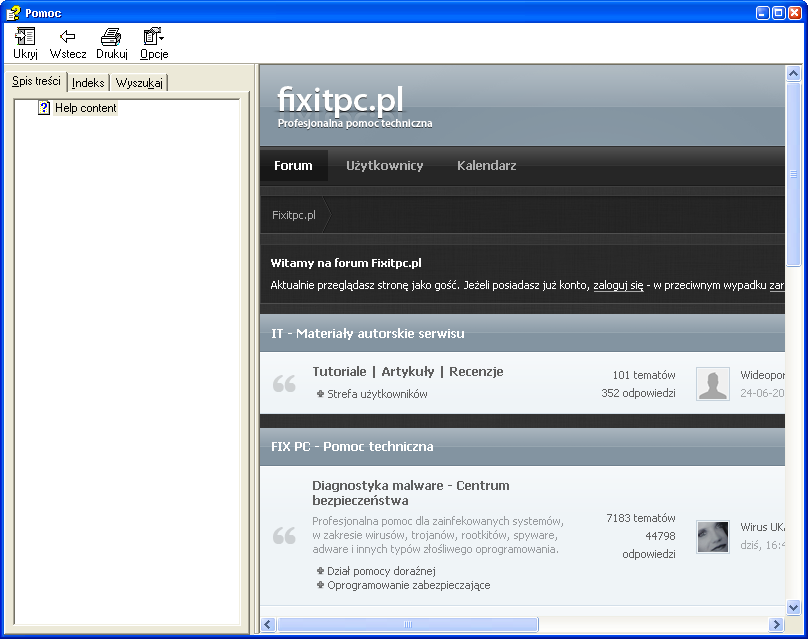808x639 pixels.
Task: Click the vertical scrollbar thumb
Action: tap(794, 174)
